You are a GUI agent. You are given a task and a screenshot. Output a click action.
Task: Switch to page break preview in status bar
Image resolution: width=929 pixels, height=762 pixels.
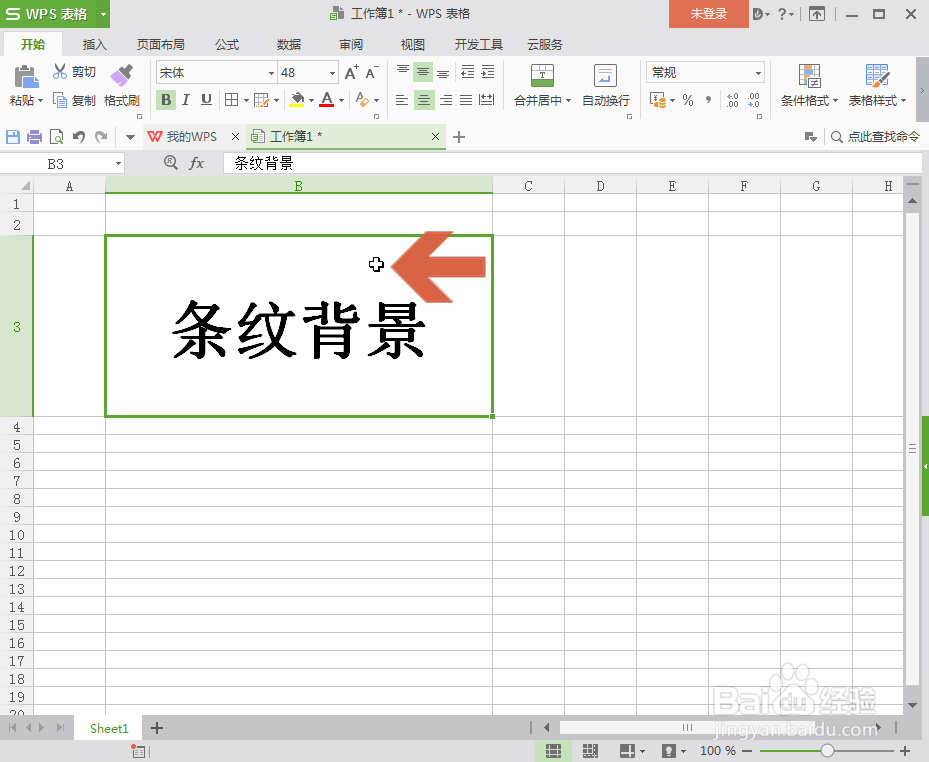pyautogui.click(x=590, y=750)
